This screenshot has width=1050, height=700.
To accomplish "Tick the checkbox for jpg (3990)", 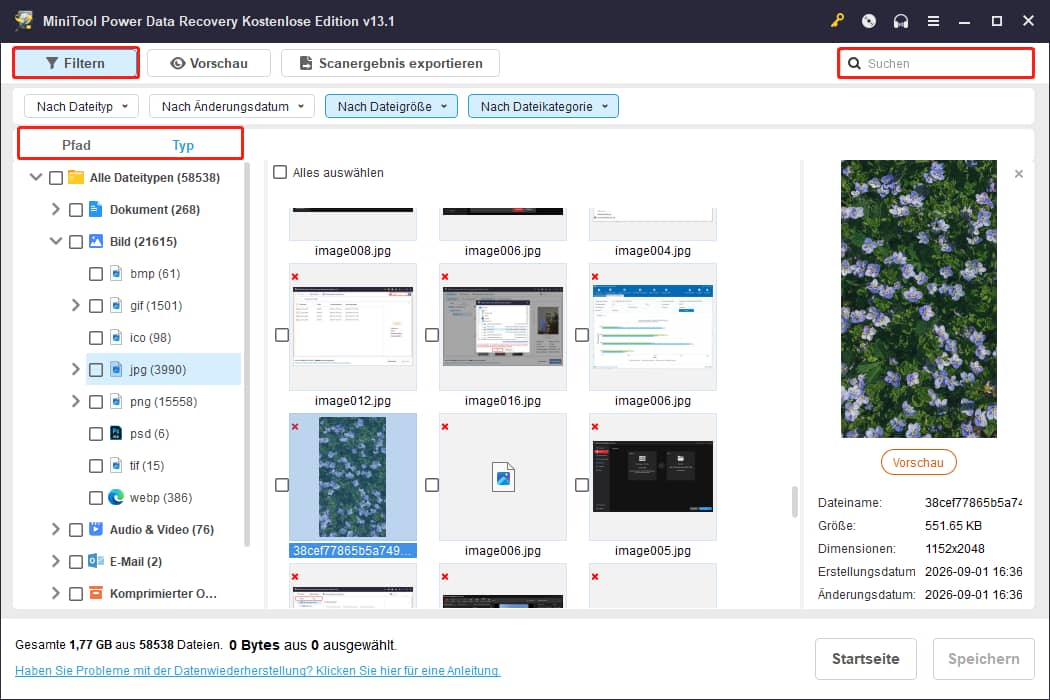I will (96, 370).
